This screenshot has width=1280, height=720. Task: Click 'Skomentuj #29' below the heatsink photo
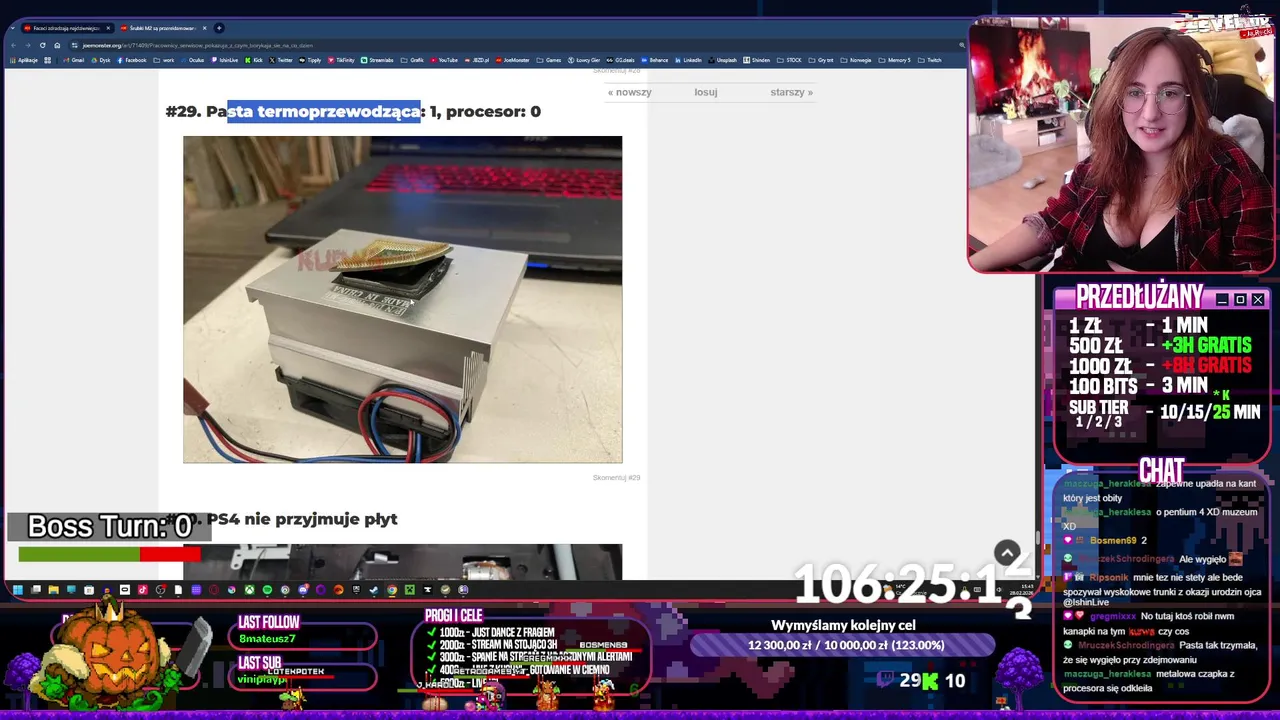(x=616, y=478)
